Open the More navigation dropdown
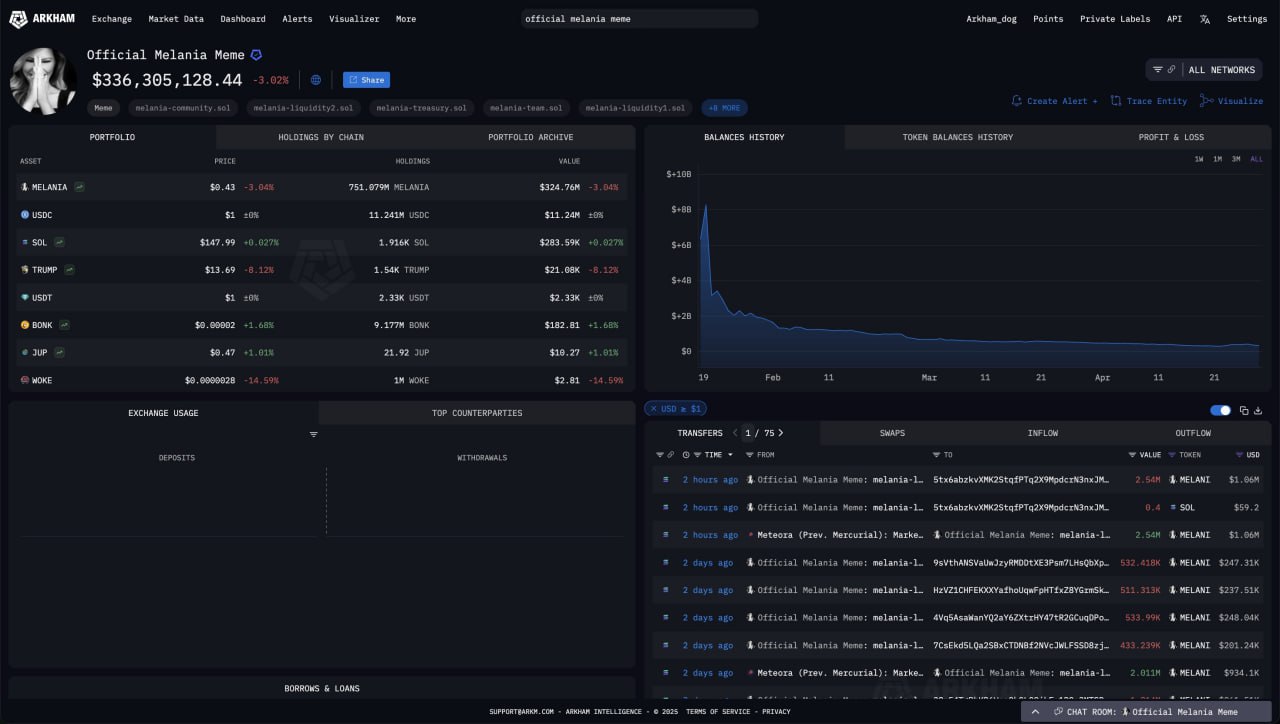The width and height of the screenshot is (1280, 724). [x=405, y=19]
